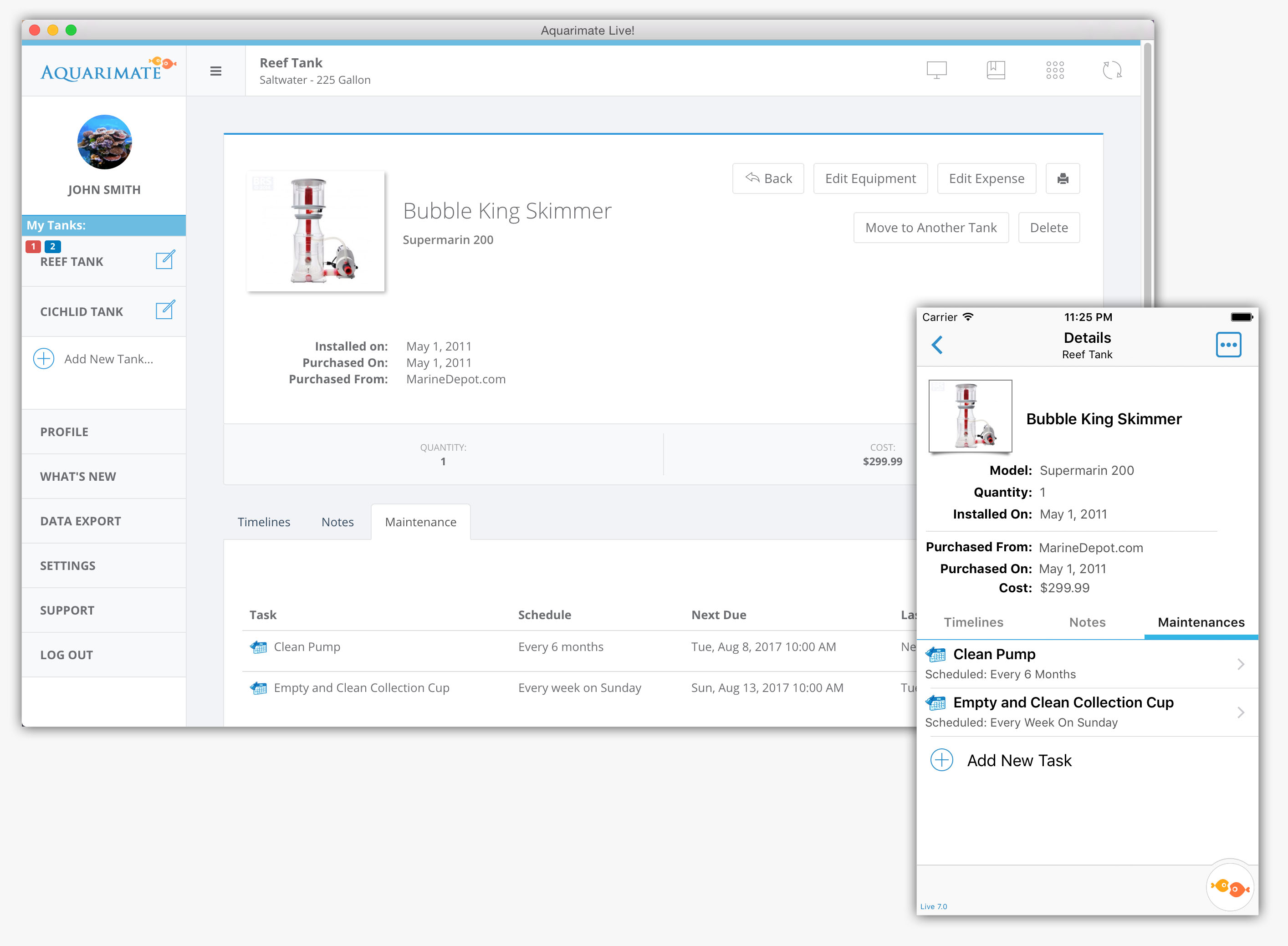Switch to the Timelines tab in desktop window
Screen dimensions: 1288x946
(x=264, y=522)
